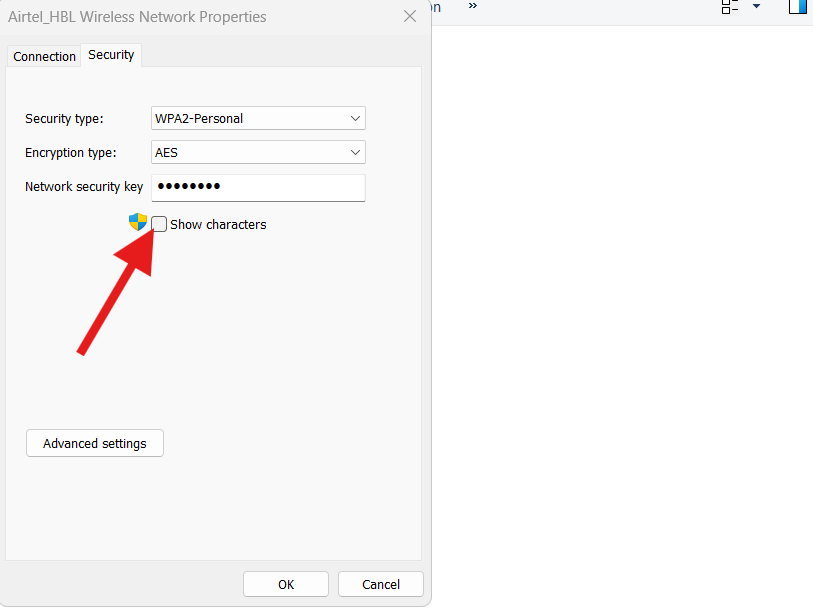
Task: Click the Show characters label text
Action: click(218, 224)
